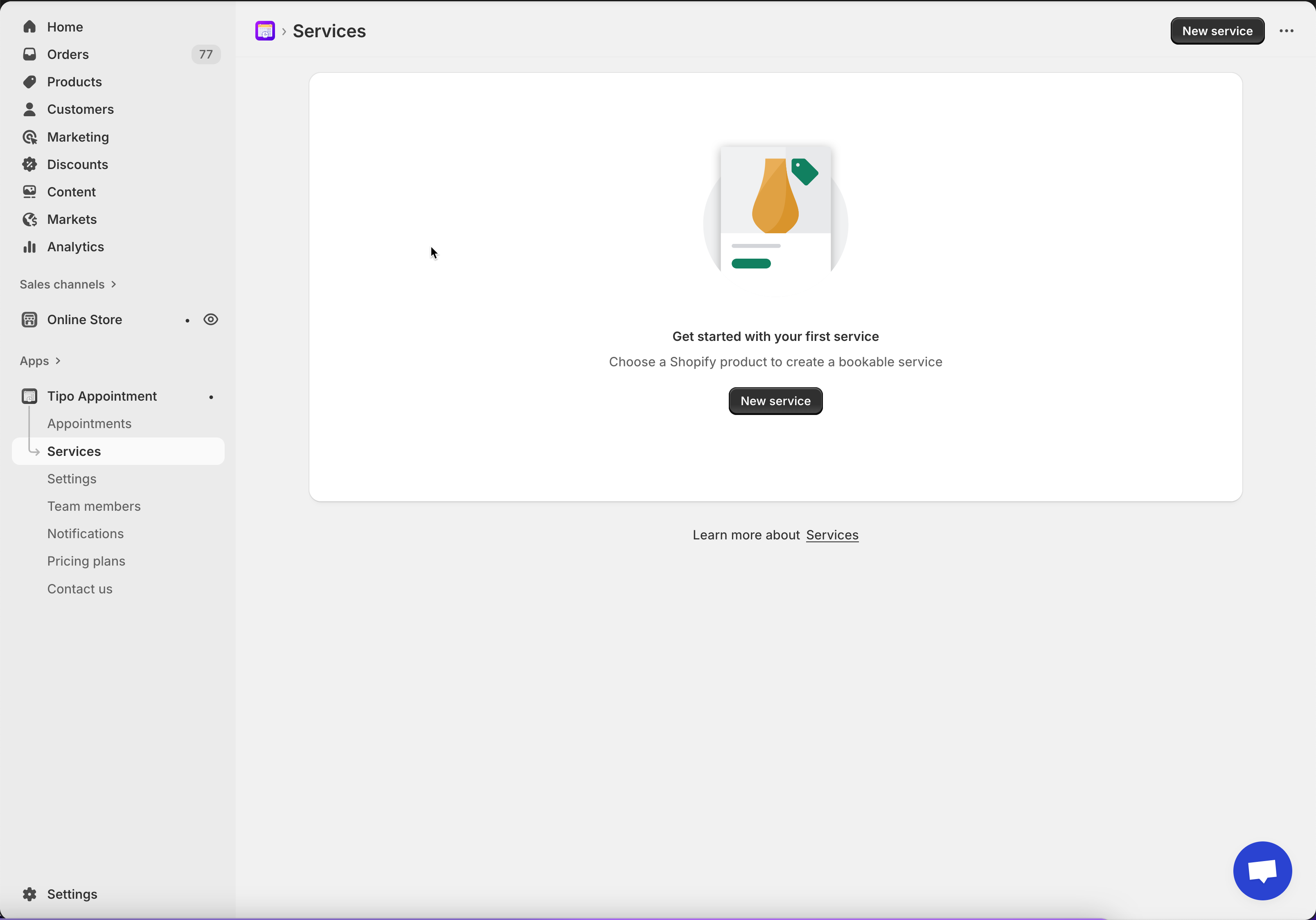The width and height of the screenshot is (1316, 920).
Task: Click the Products tag icon
Action: click(30, 82)
